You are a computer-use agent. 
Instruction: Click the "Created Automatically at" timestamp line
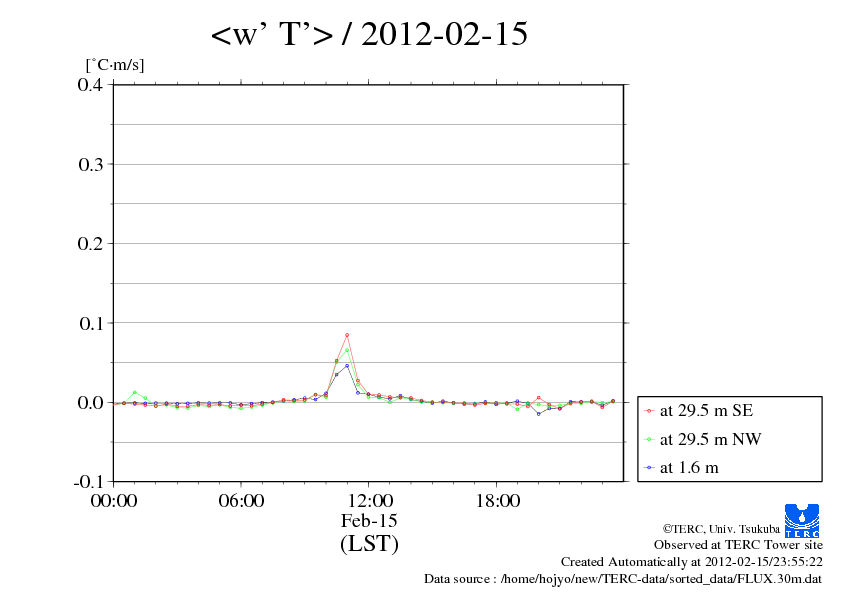click(692, 562)
